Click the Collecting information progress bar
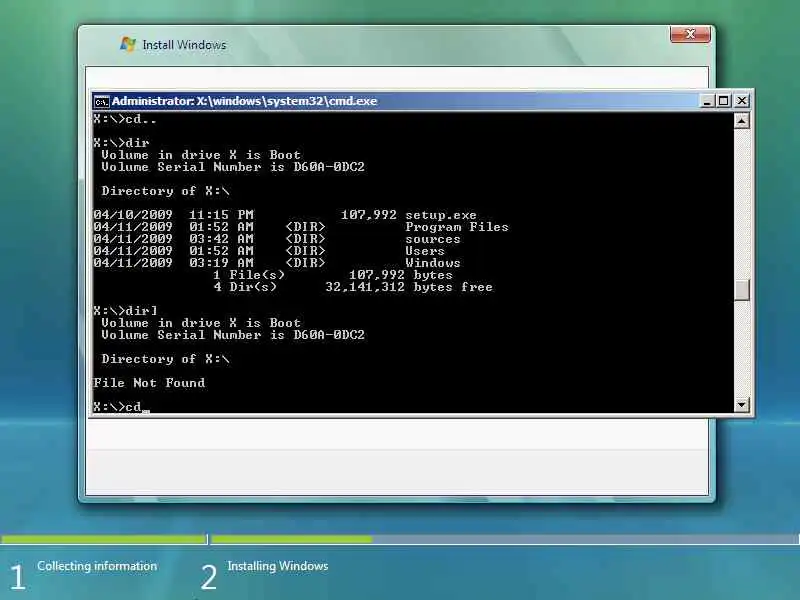800x600 pixels. pyautogui.click(x=104, y=539)
